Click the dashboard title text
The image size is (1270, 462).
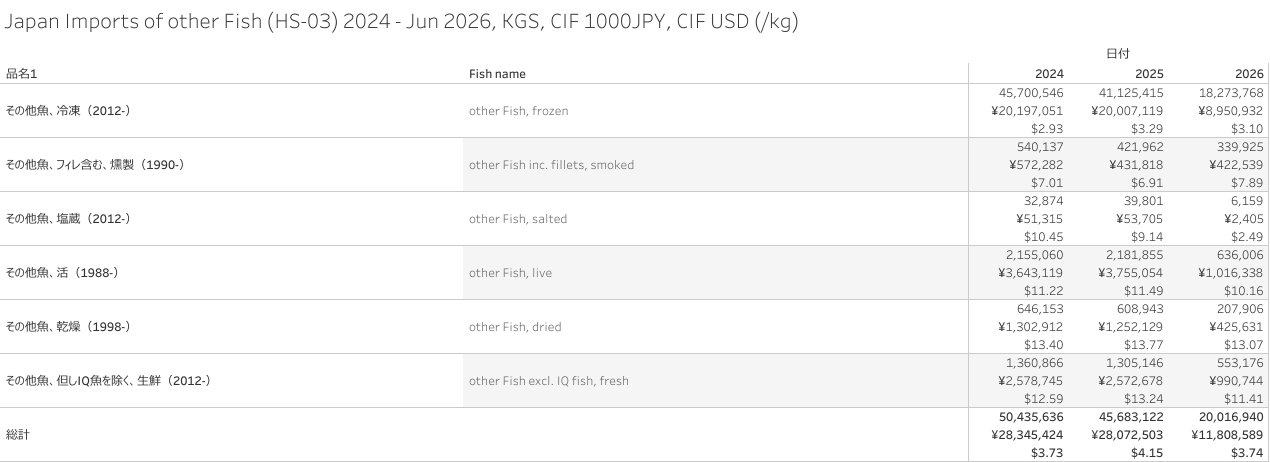coord(401,24)
